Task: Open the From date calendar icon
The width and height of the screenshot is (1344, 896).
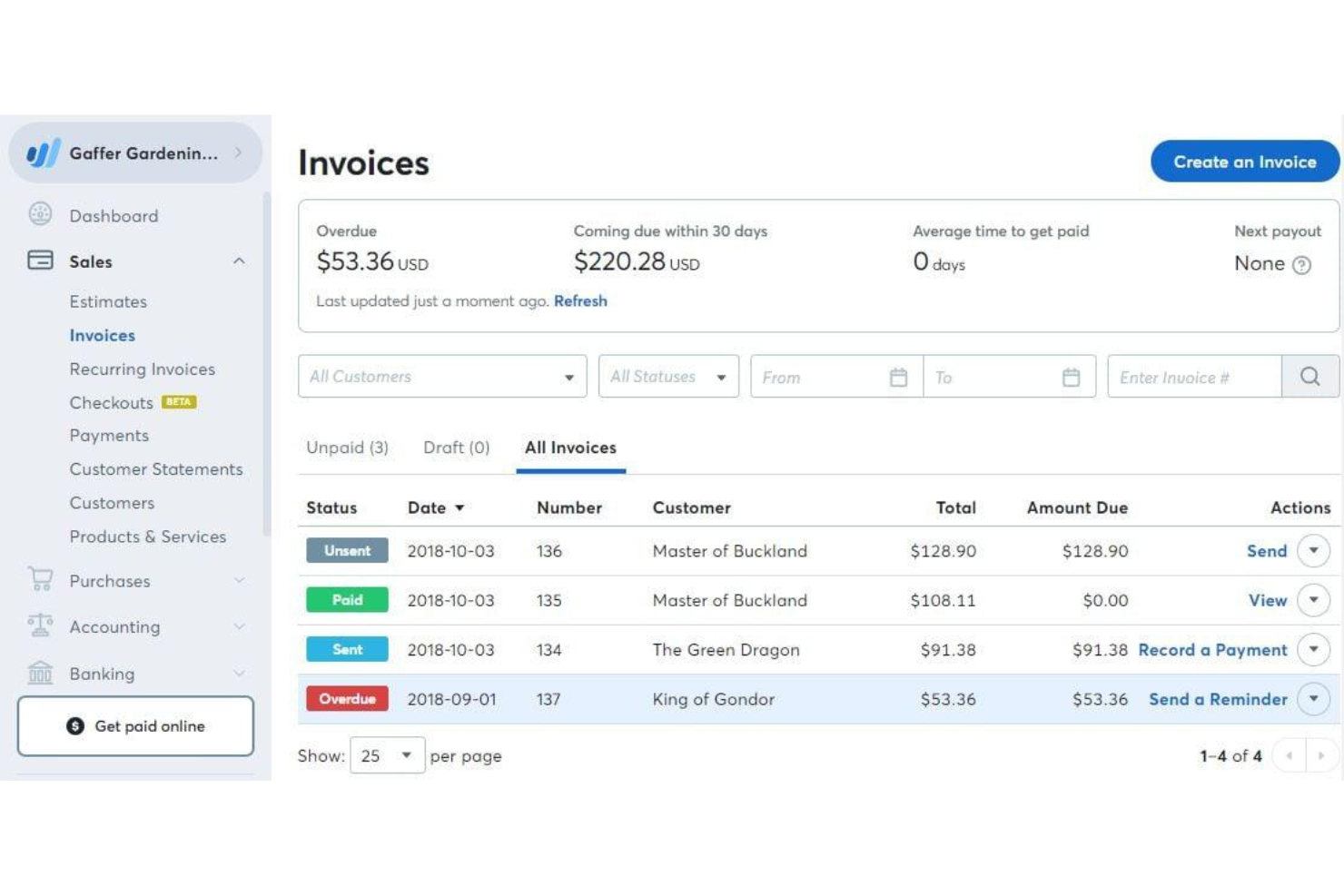Action: pyautogui.click(x=898, y=376)
